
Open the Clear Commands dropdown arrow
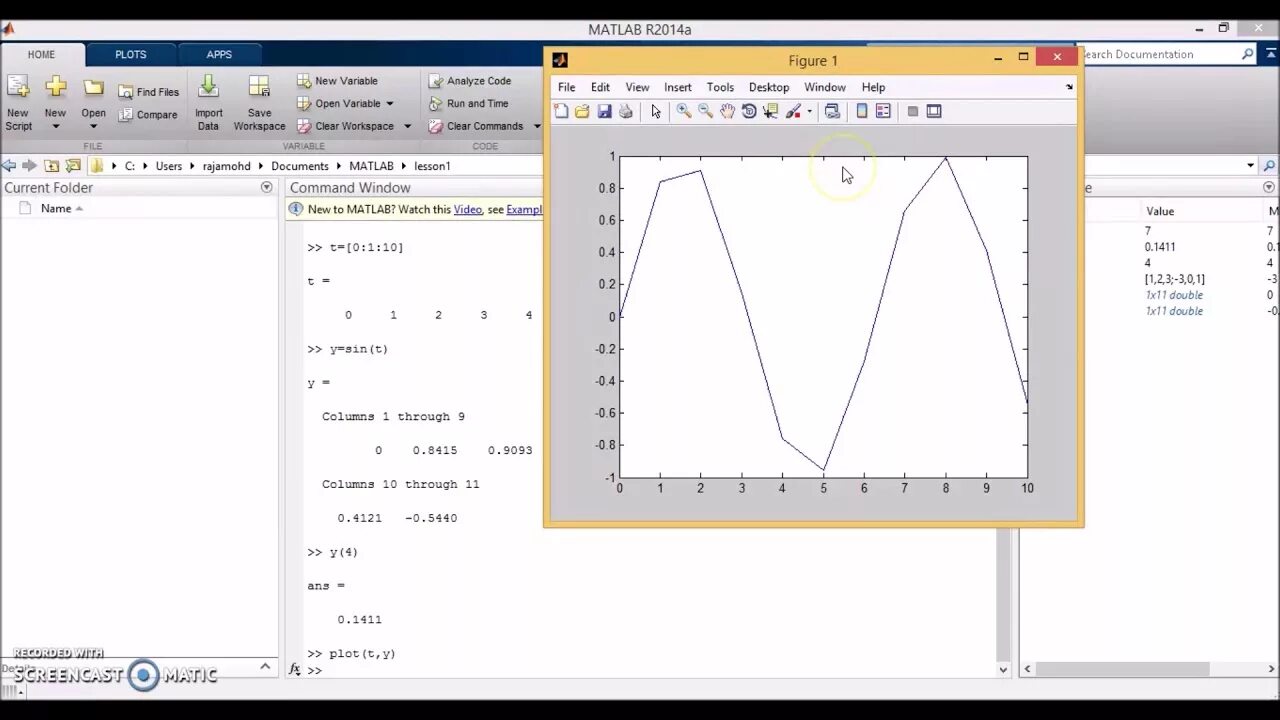coord(537,126)
